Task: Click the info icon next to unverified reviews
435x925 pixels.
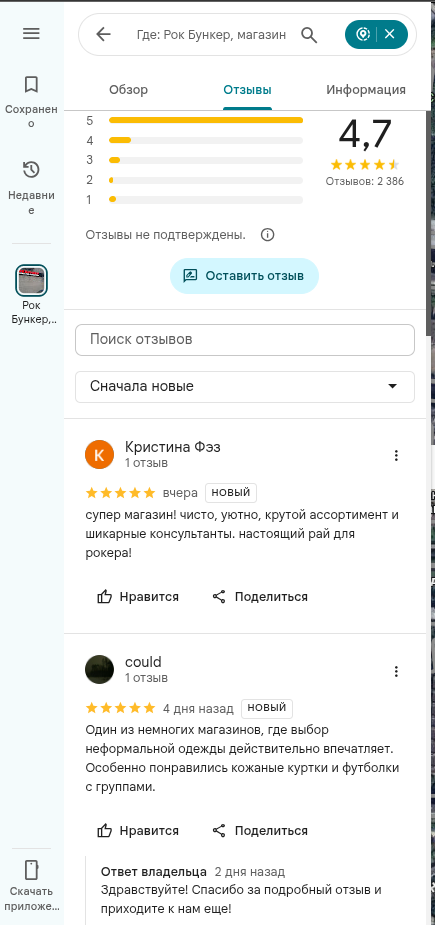Action: [x=267, y=235]
